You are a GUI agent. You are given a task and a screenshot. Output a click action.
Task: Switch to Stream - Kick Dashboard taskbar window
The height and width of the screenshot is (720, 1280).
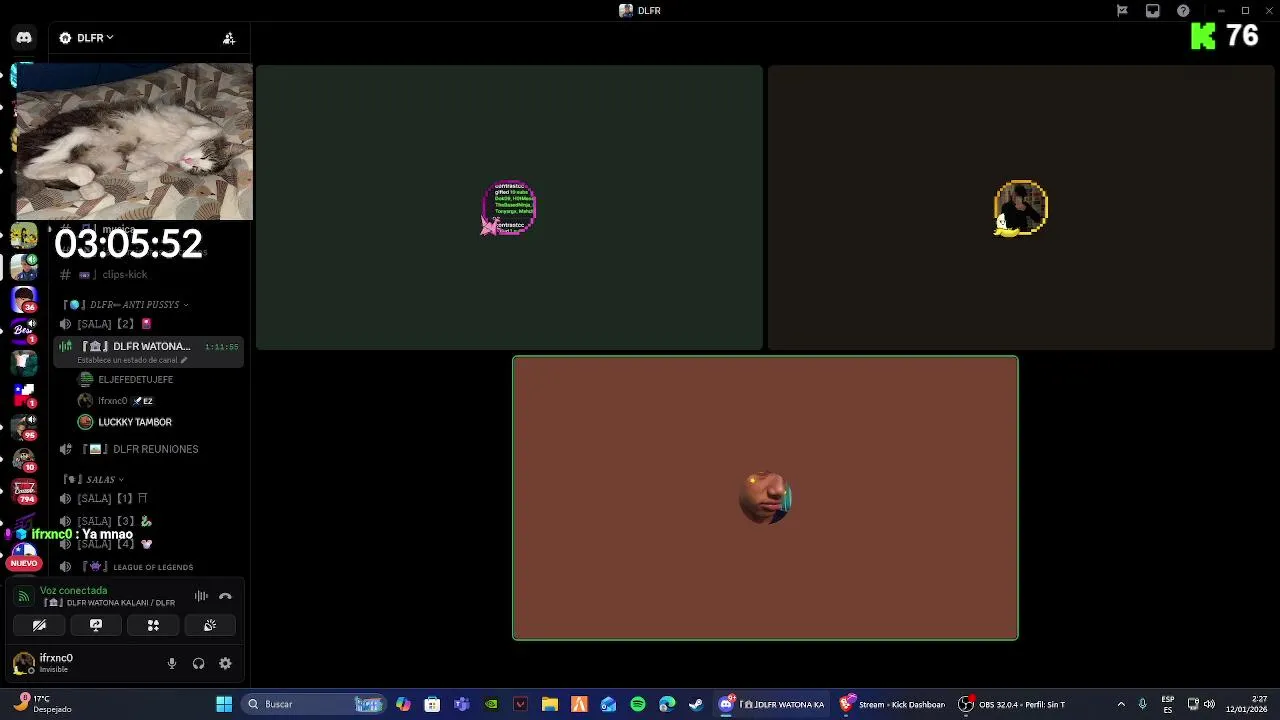tap(893, 704)
